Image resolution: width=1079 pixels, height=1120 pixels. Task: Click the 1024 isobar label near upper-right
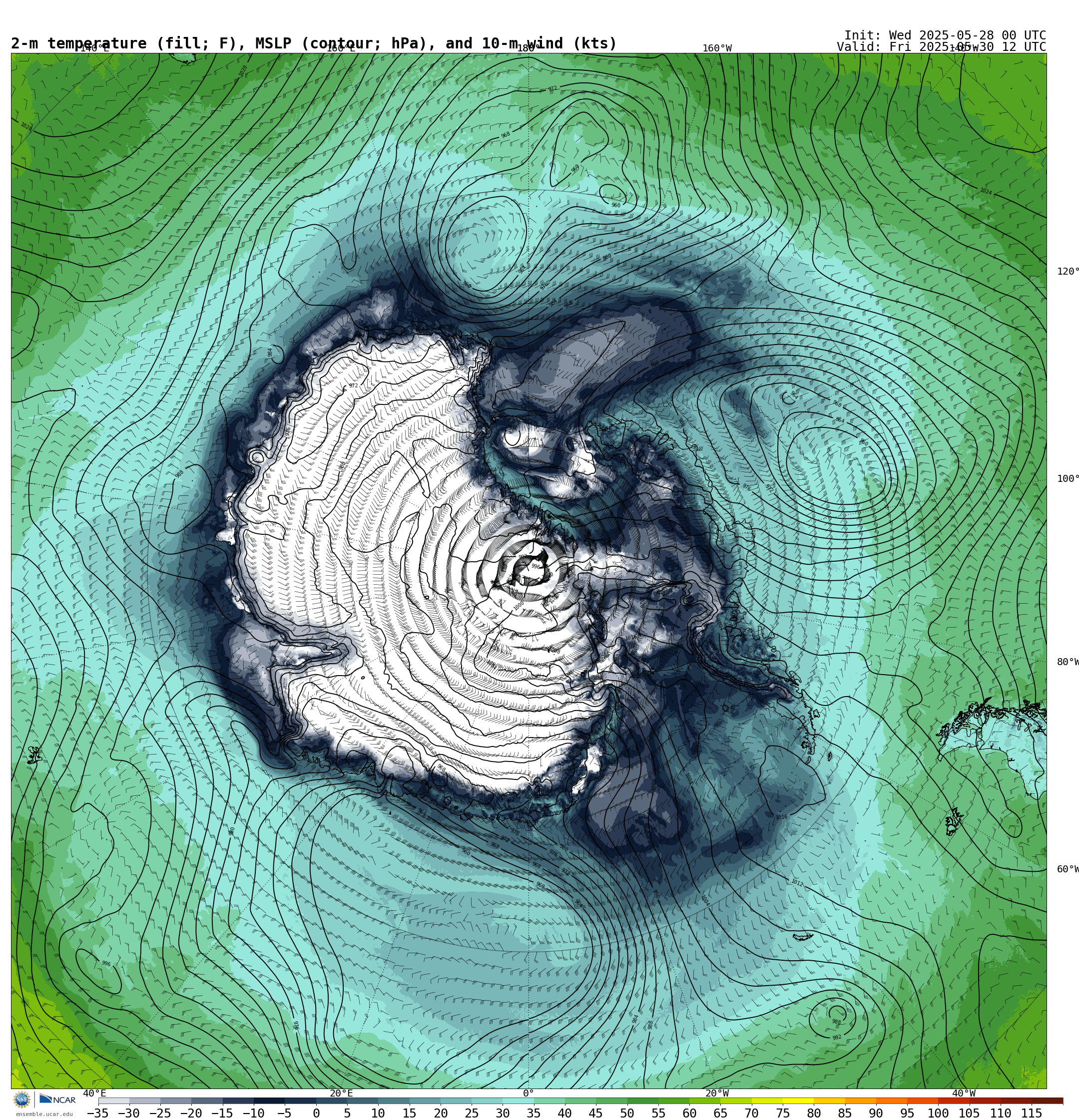coord(987,191)
